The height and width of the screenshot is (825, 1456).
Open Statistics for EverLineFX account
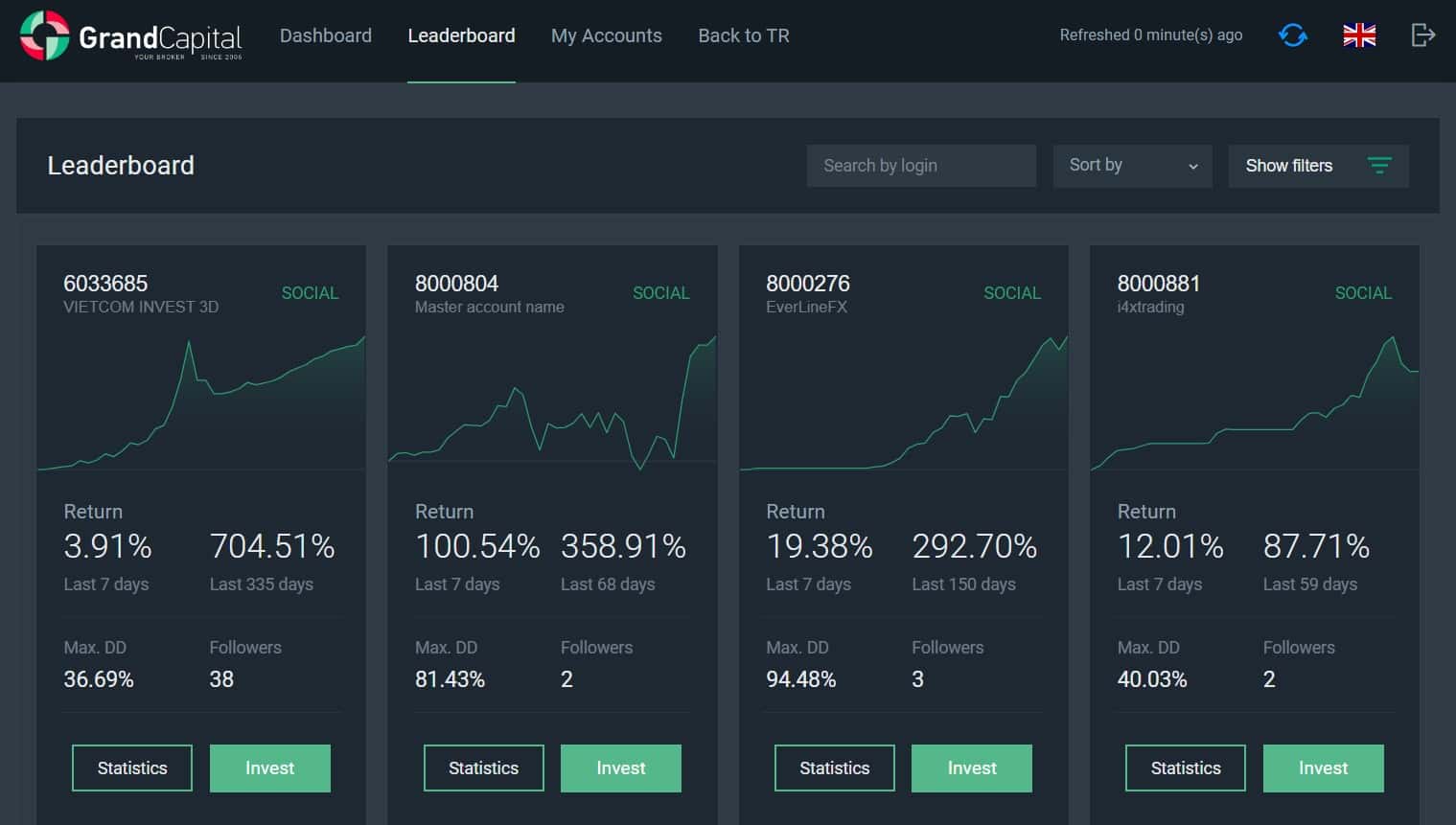[x=835, y=768]
